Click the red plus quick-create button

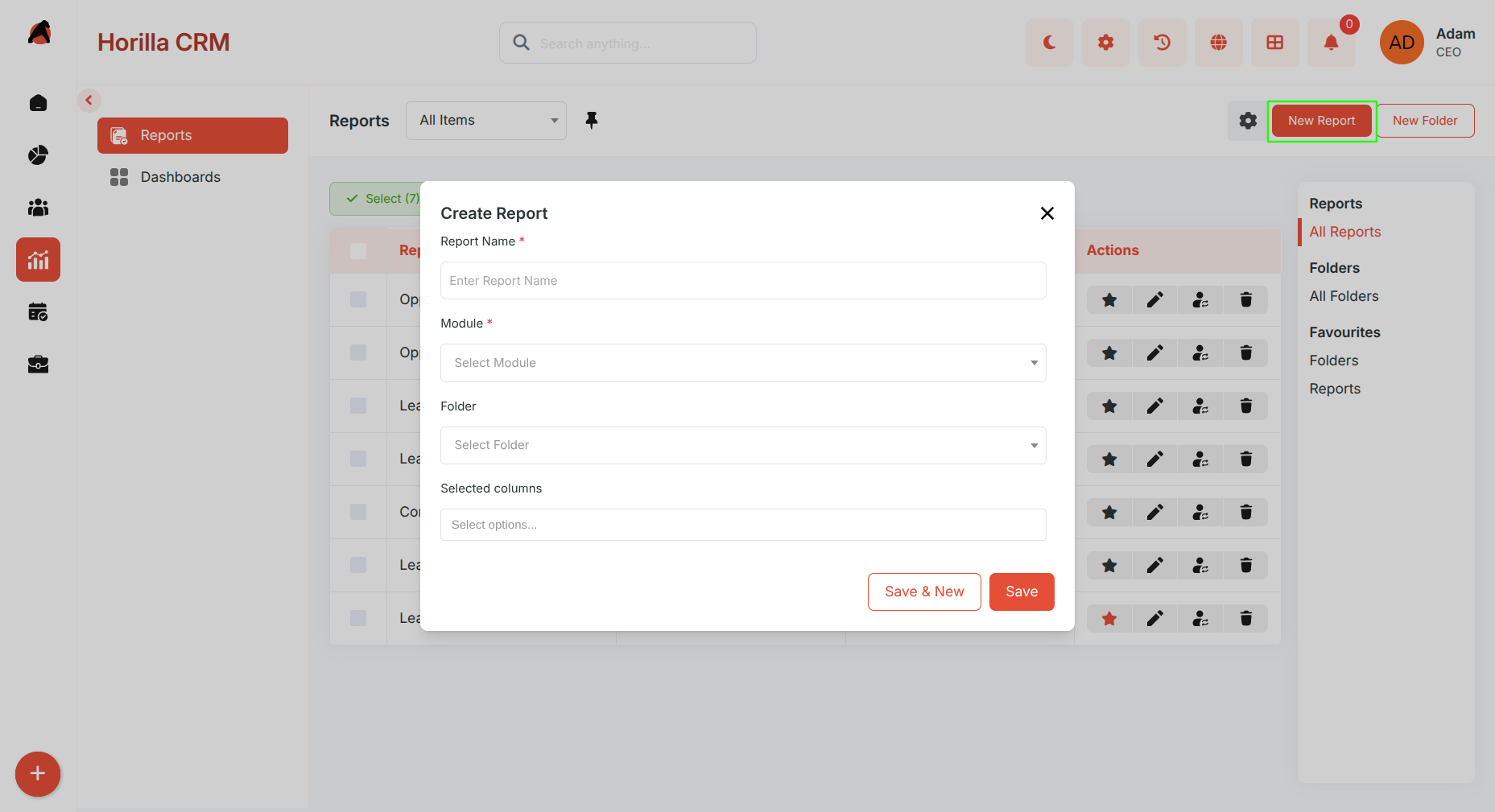(x=38, y=774)
